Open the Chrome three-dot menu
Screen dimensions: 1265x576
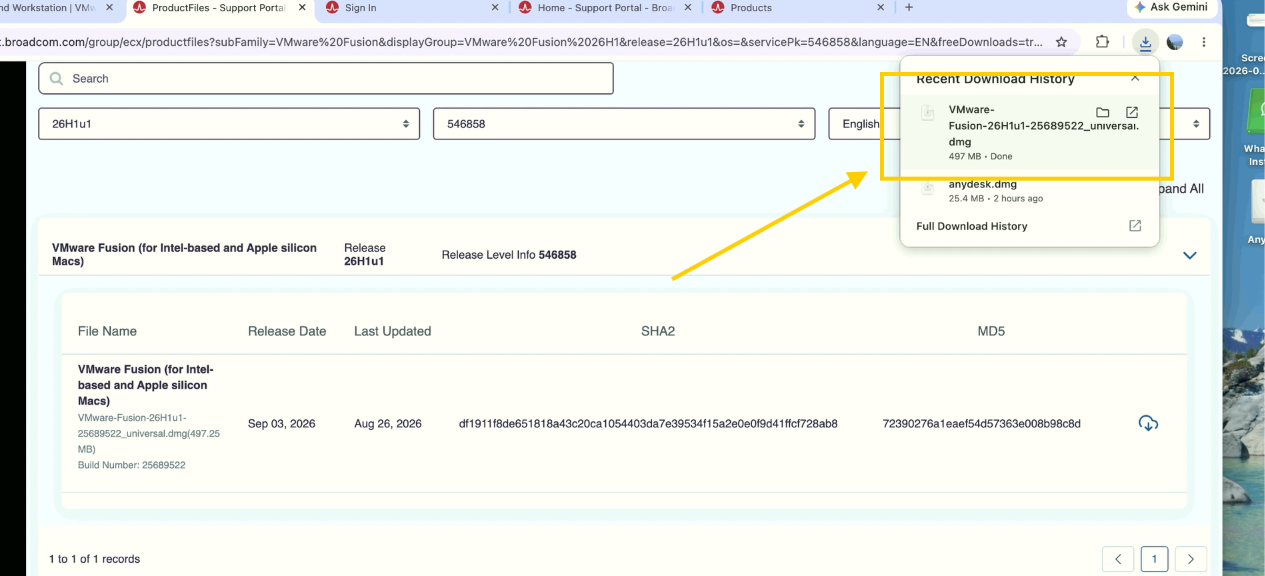pos(1204,42)
